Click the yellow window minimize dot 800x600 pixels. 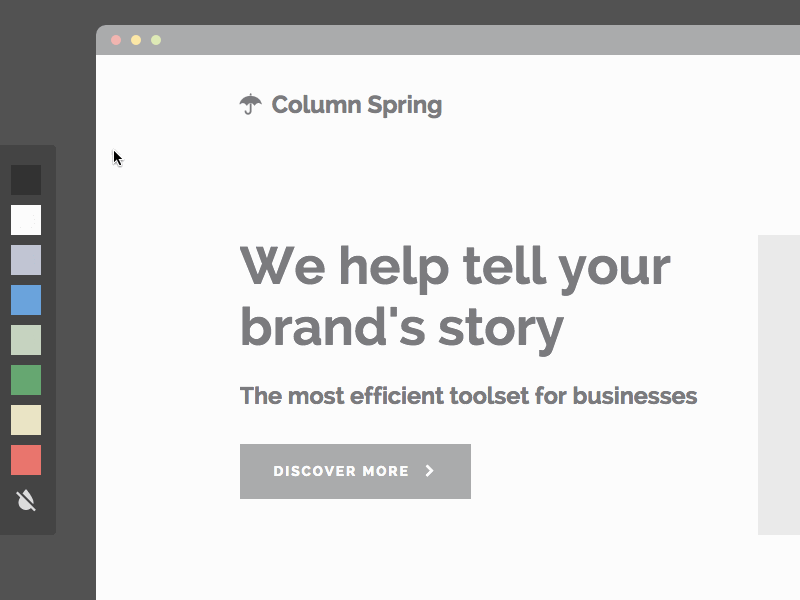click(136, 40)
